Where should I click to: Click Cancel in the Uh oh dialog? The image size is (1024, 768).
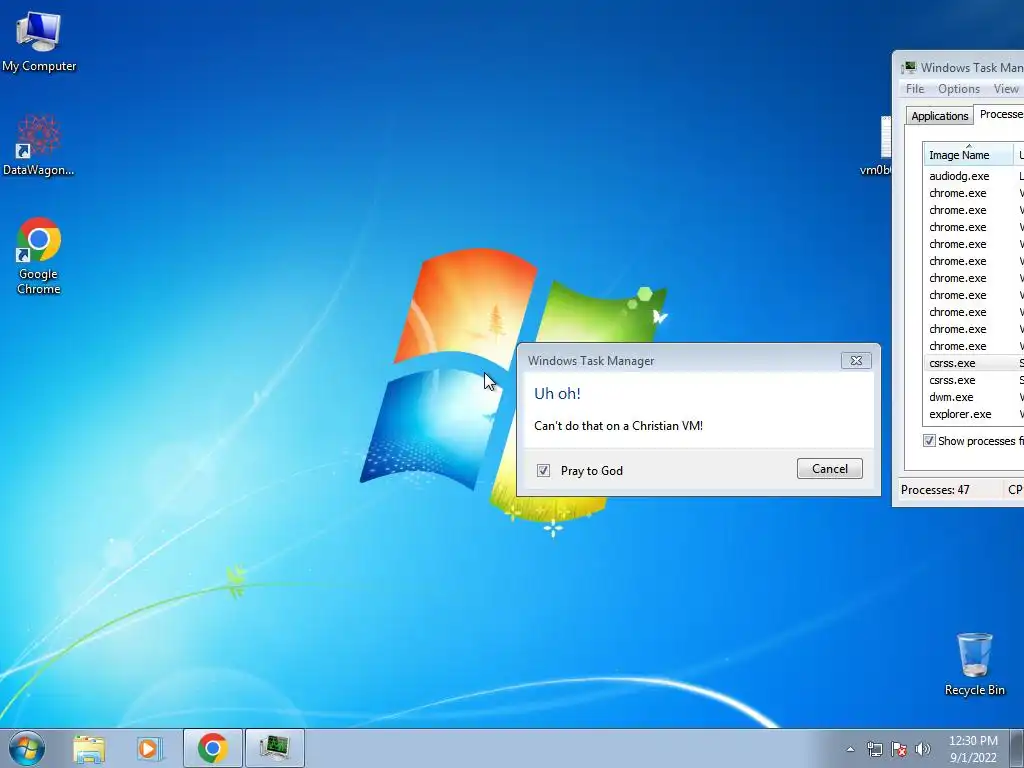click(829, 468)
